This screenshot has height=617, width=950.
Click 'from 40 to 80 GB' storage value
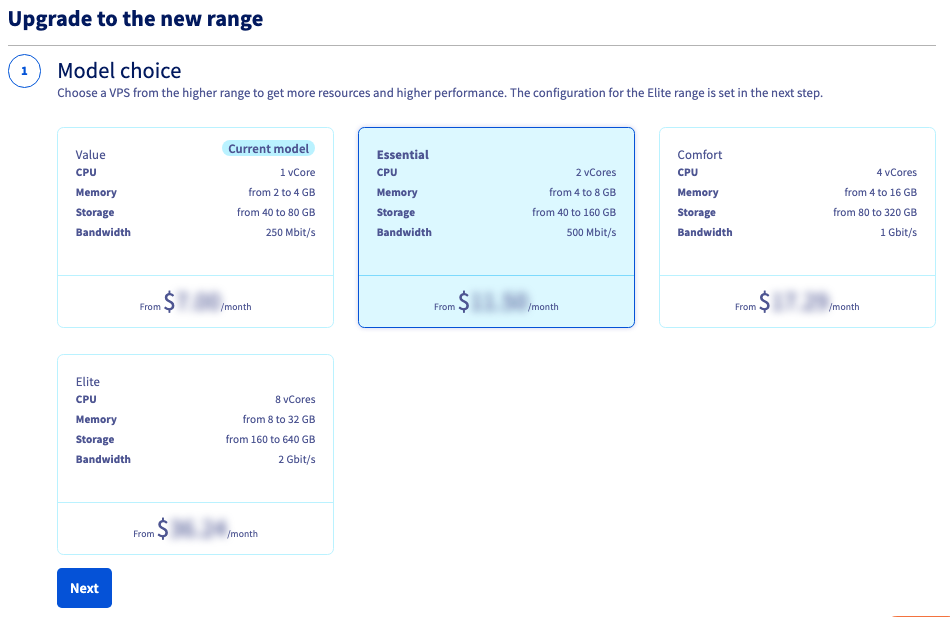[276, 212]
